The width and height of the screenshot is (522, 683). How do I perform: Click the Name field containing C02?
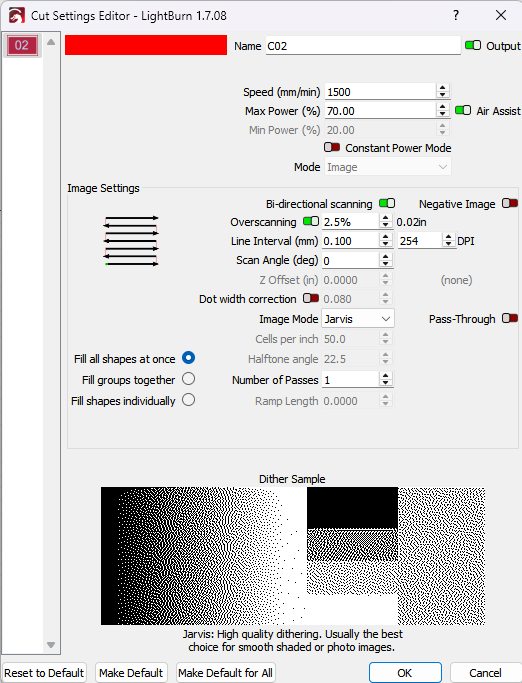click(x=363, y=46)
